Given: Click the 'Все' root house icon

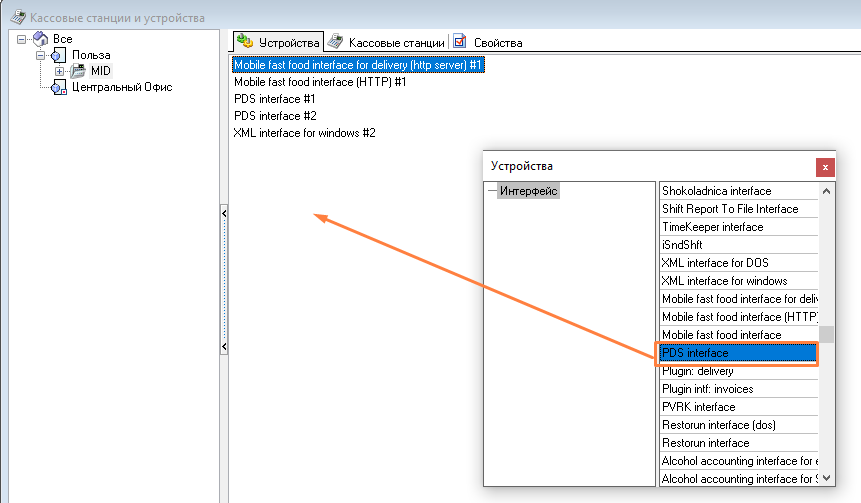Looking at the screenshot, I should [41, 38].
